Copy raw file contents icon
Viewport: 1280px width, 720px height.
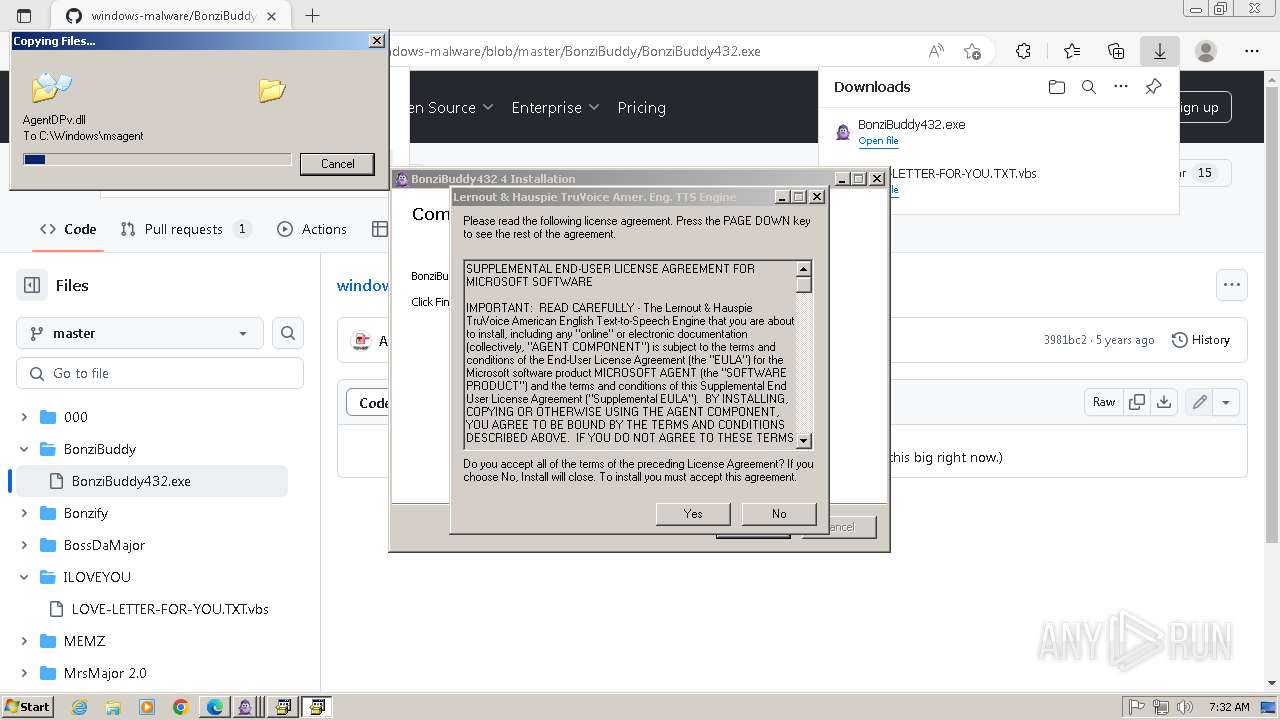[1137, 402]
